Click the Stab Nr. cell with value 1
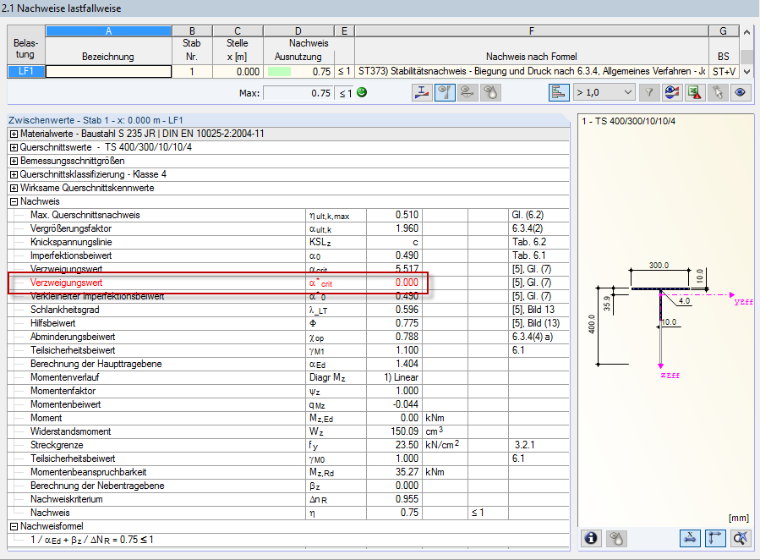760x560 pixels. [x=192, y=71]
